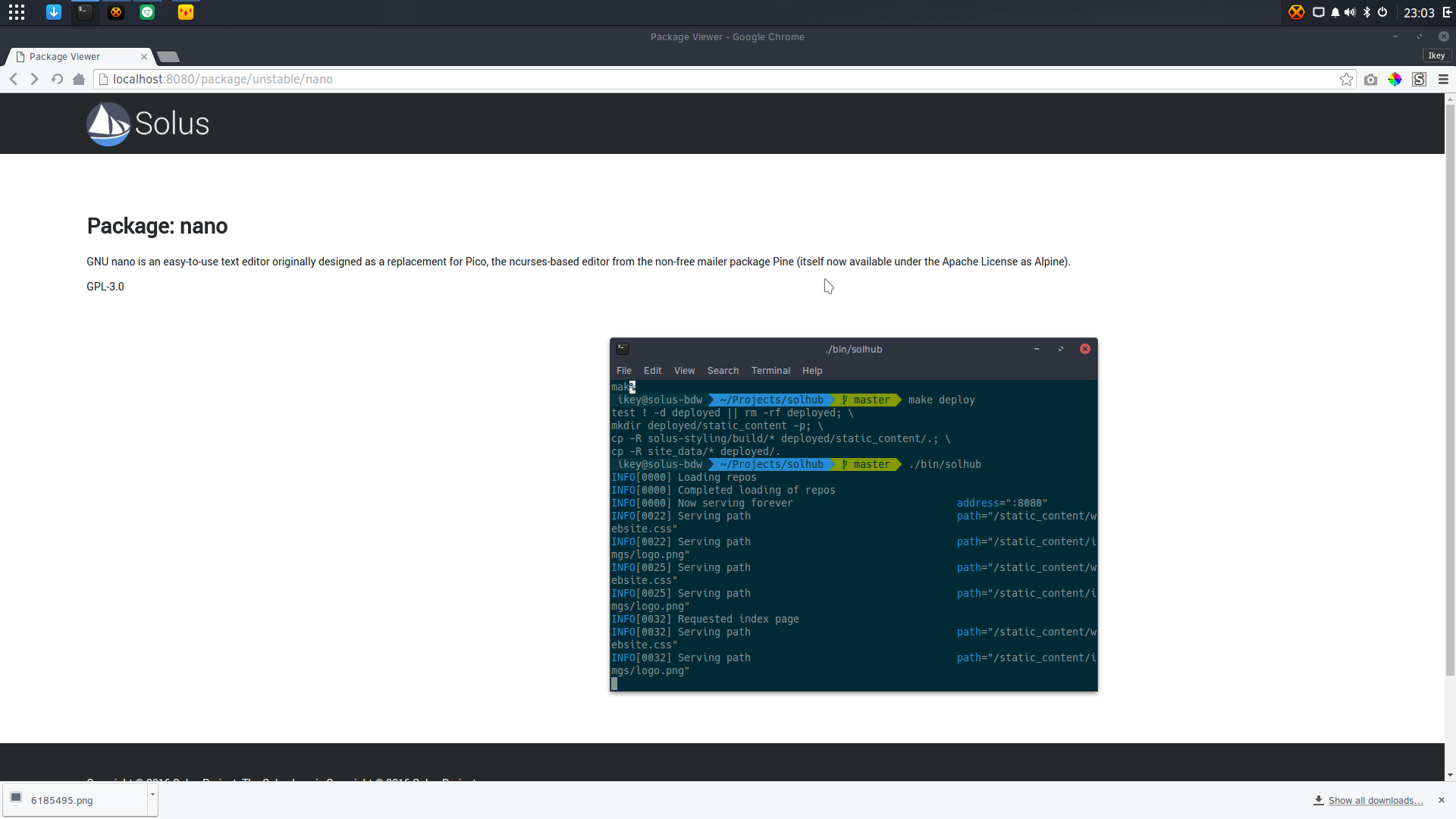
Task: Go back in Chrome history
Action: pos(13,79)
